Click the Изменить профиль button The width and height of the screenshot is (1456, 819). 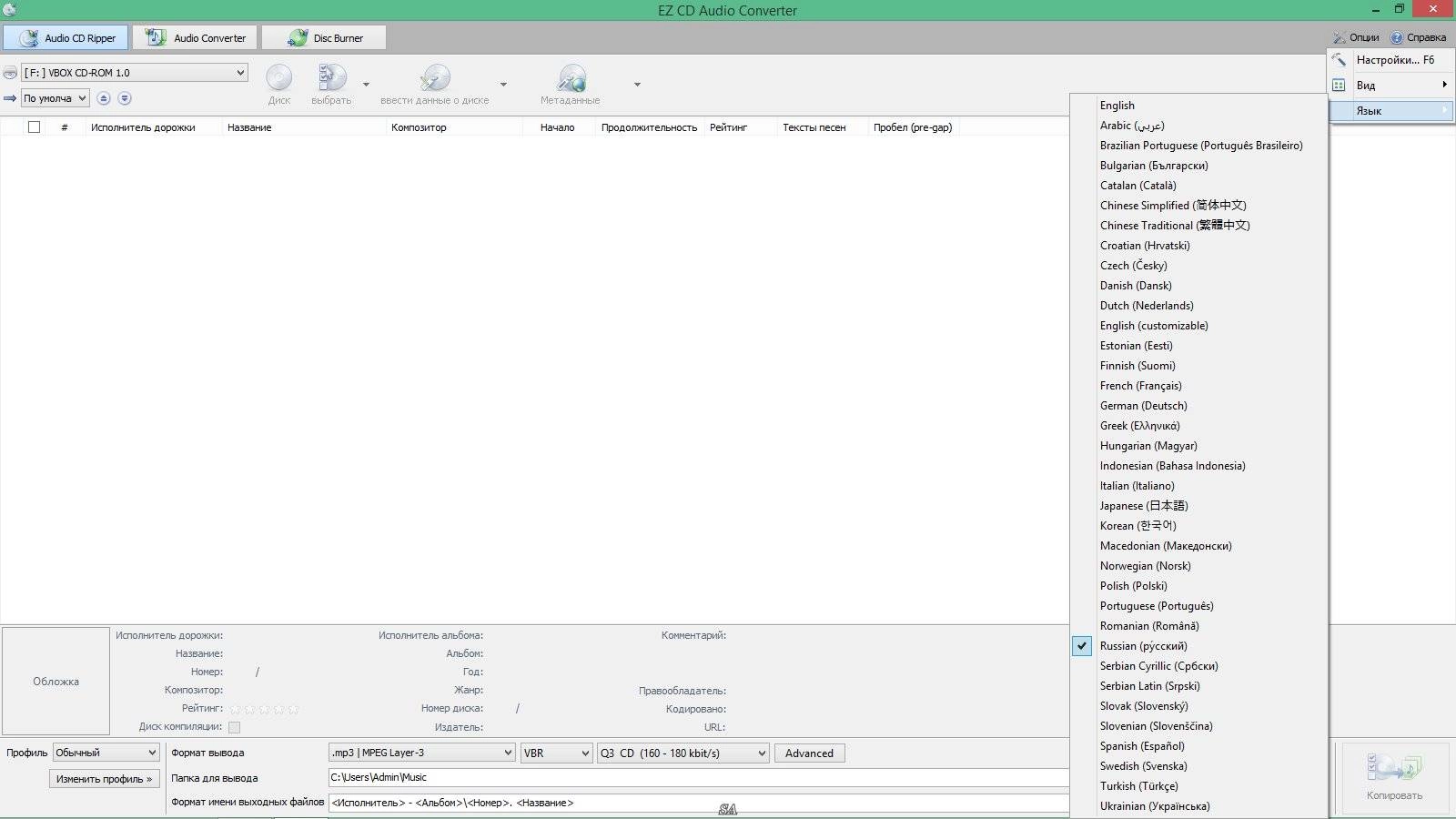click(105, 779)
